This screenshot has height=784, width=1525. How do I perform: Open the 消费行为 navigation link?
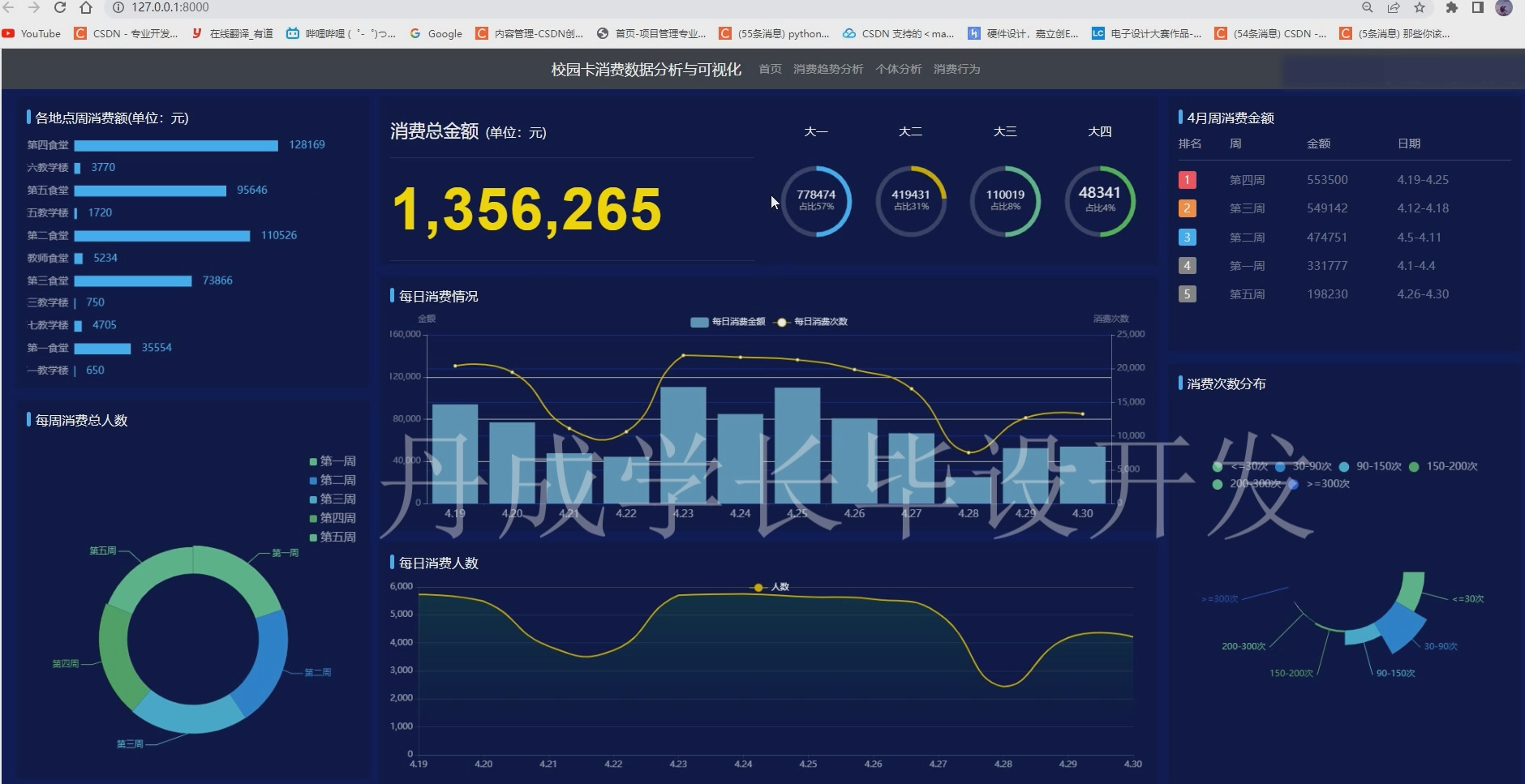pyautogui.click(x=956, y=70)
